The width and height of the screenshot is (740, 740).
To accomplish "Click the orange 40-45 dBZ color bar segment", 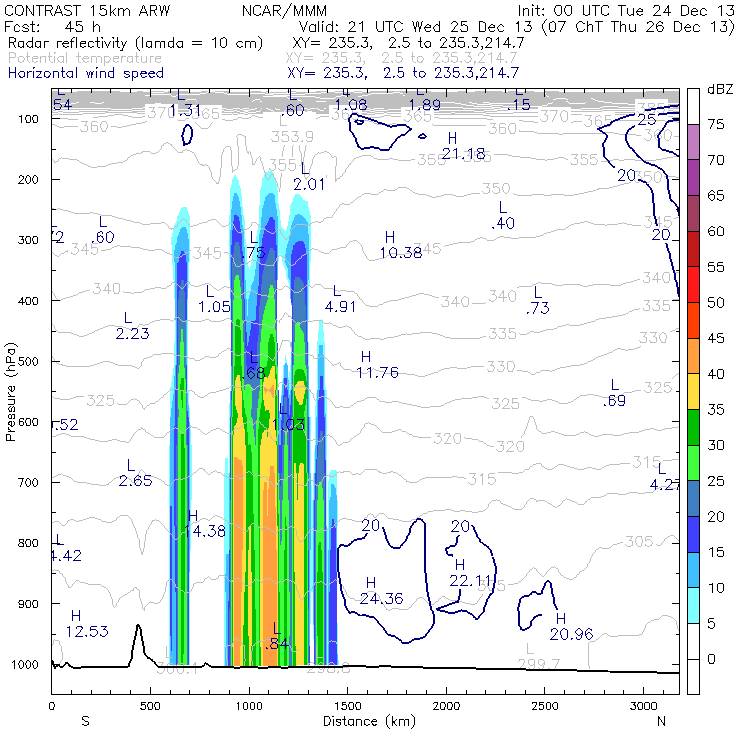I will (693, 356).
